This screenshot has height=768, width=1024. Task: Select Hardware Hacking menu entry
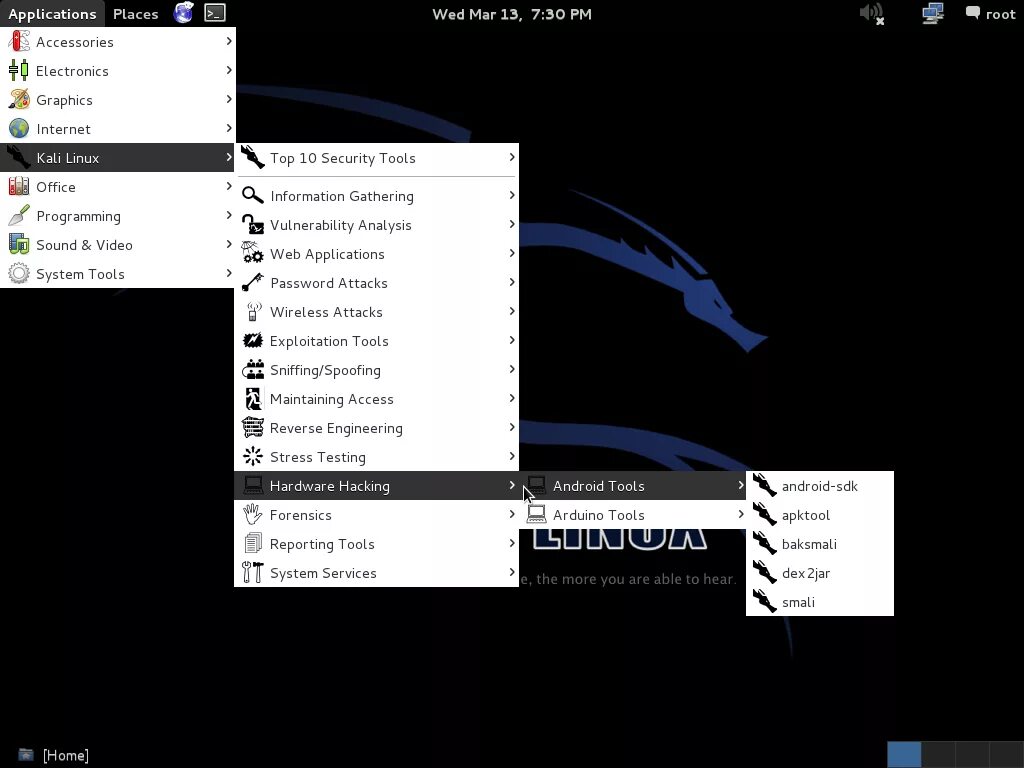click(x=377, y=486)
